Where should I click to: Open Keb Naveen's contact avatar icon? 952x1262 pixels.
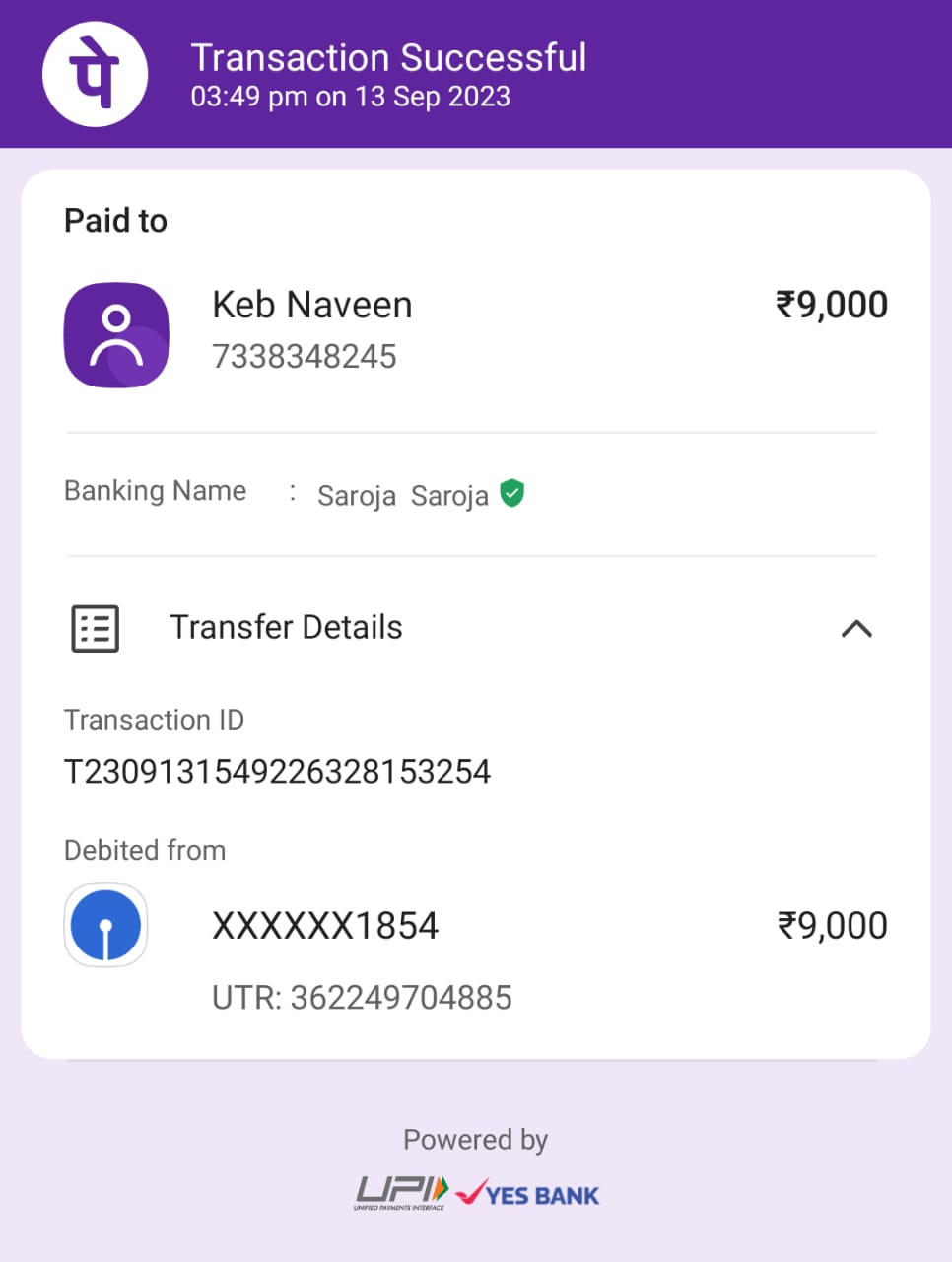[116, 335]
